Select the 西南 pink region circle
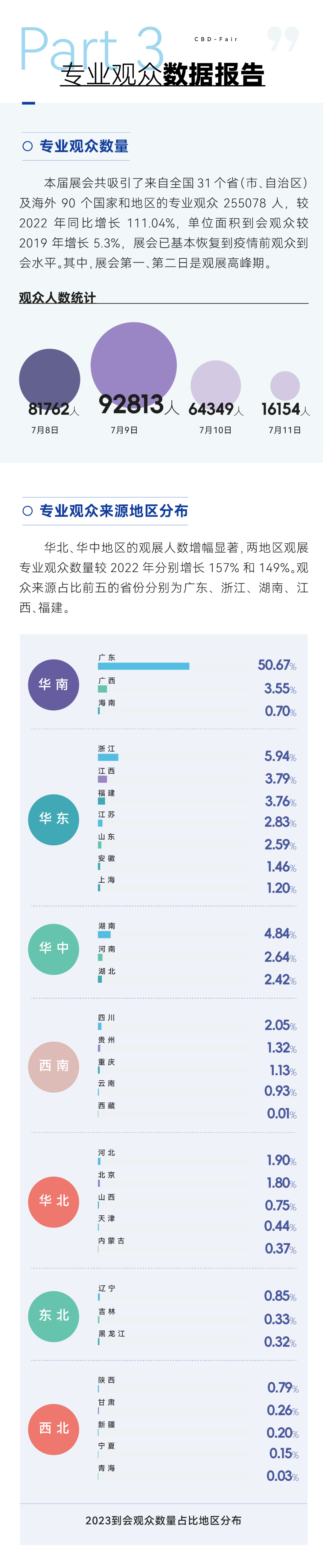The image size is (323, 1568). tap(54, 1066)
